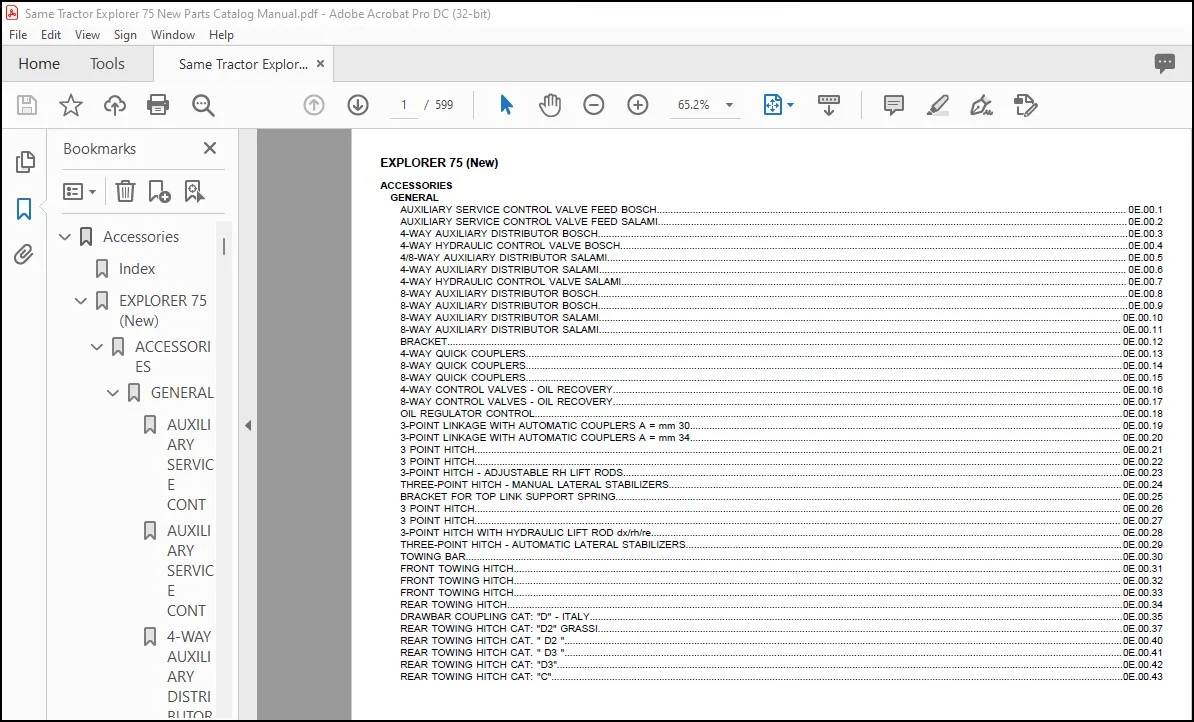The height and width of the screenshot is (722, 1194).
Task: Open the Sign menu
Action: [125, 35]
